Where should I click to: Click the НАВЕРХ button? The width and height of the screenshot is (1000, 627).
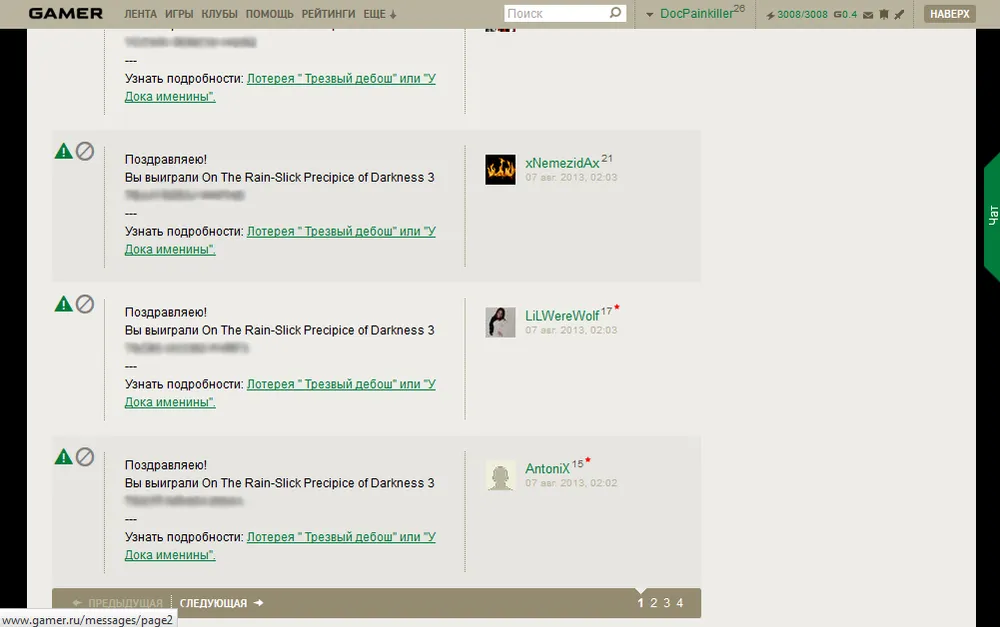[x=950, y=14]
